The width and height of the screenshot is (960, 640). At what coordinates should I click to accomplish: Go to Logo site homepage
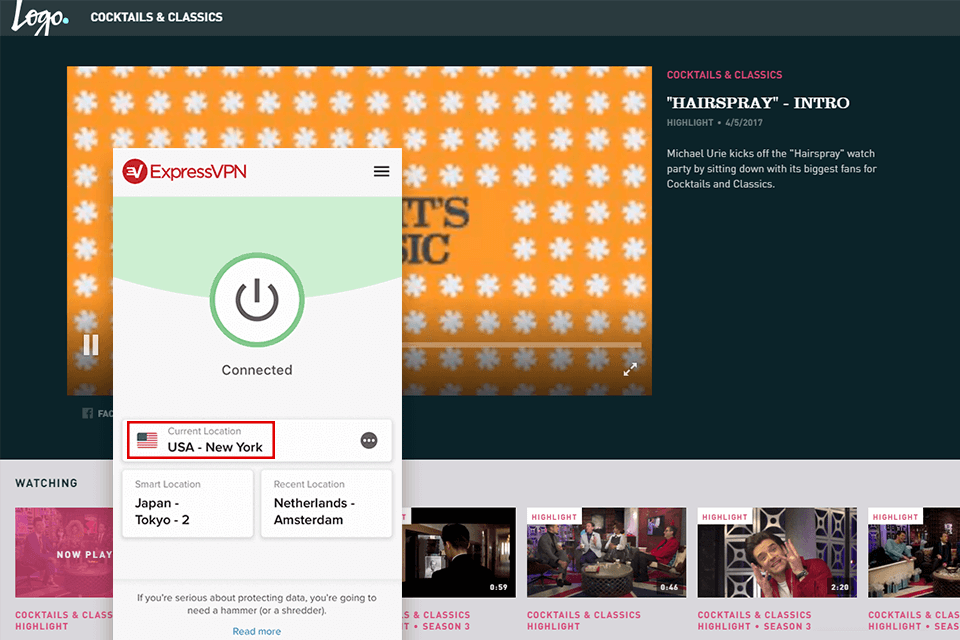tap(40, 17)
